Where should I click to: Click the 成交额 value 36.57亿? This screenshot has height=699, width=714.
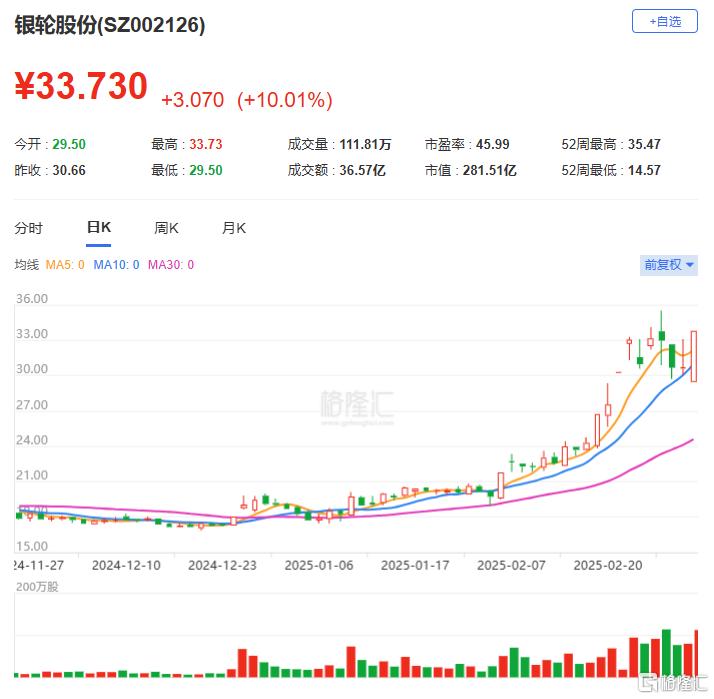[x=362, y=170]
